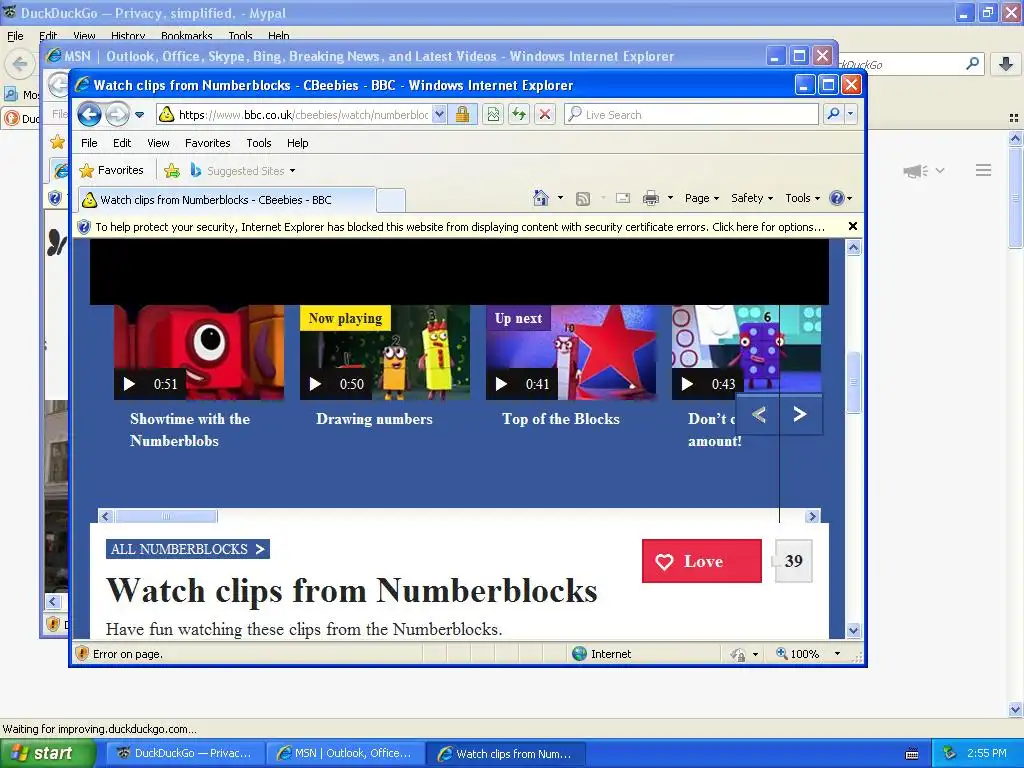Click the Refresh page icon
The image size is (1024, 768).
(x=519, y=115)
